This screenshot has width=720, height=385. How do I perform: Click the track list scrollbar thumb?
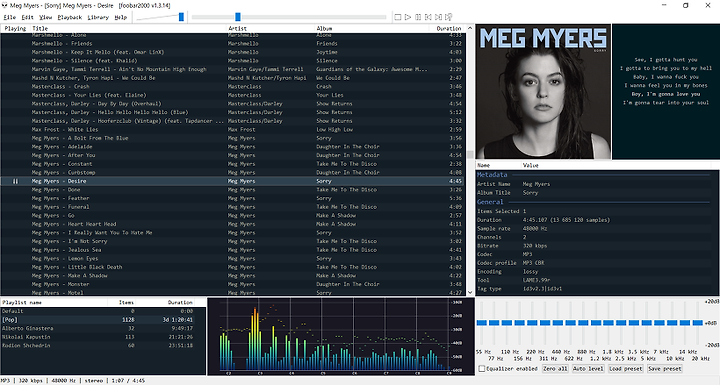click(x=470, y=154)
